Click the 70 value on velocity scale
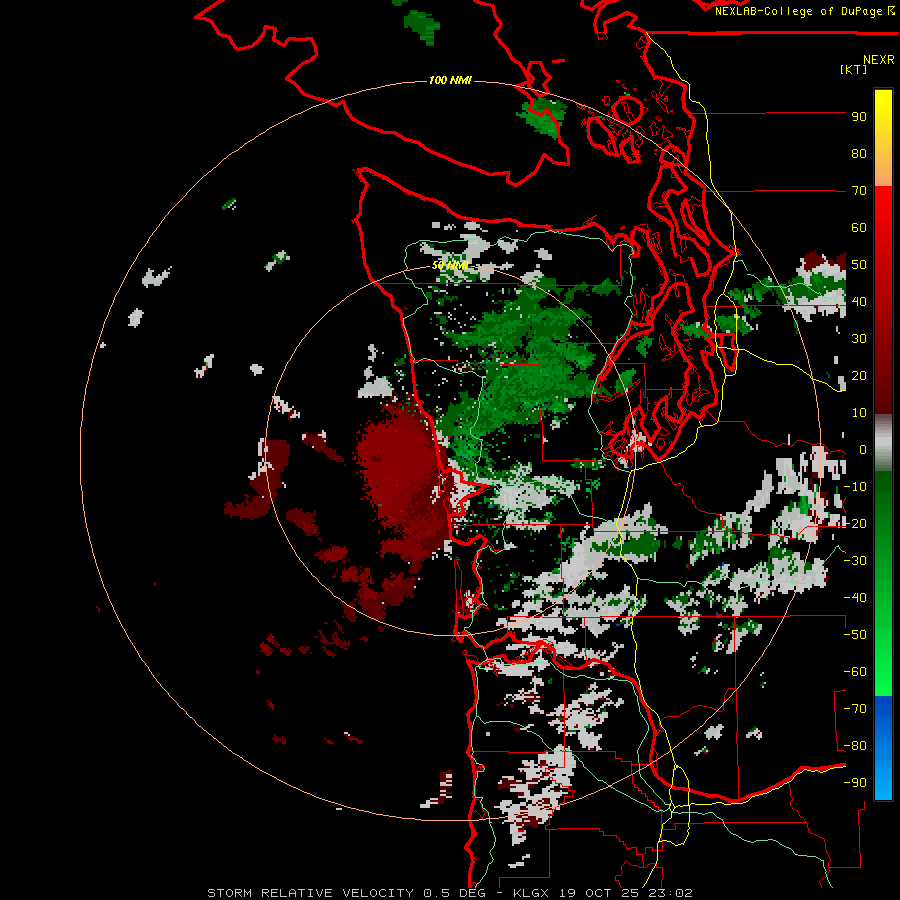 coord(859,191)
